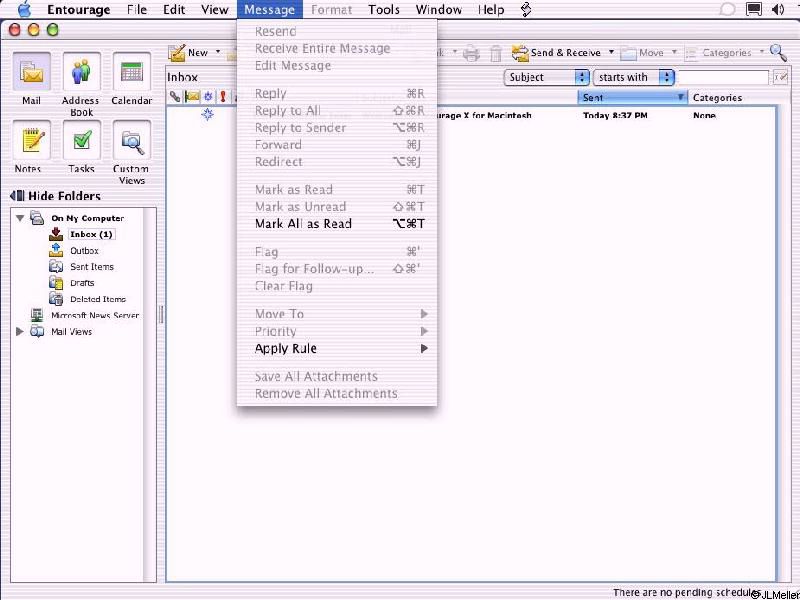This screenshot has height=600, width=800.
Task: Click the New message toolbar icon
Action: pyautogui.click(x=177, y=53)
